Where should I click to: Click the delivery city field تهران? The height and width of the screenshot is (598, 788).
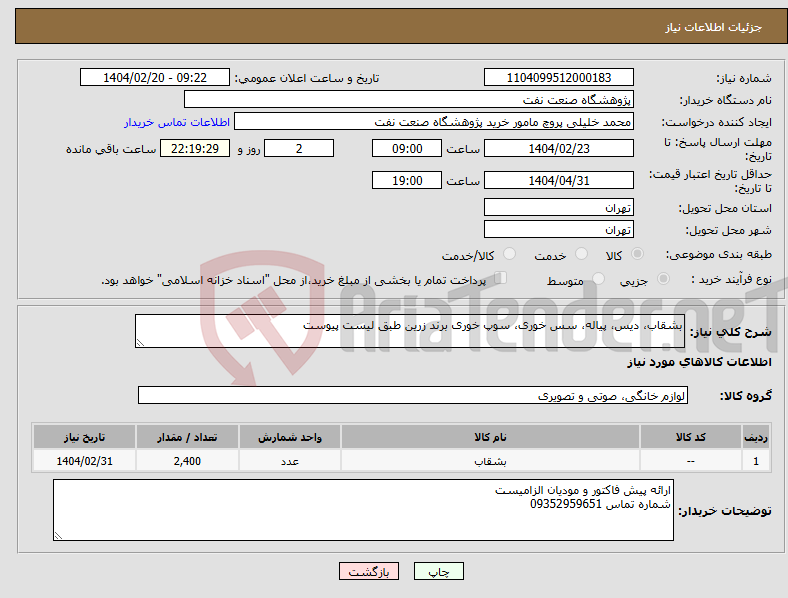coord(559,229)
